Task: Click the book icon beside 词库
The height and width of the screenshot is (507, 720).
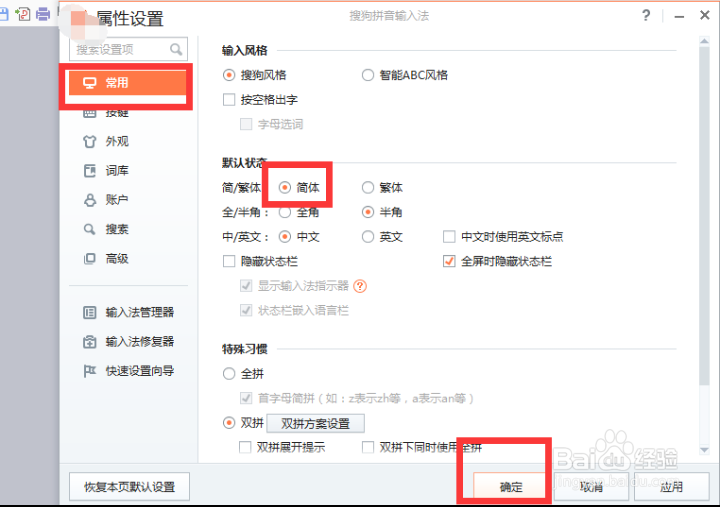Action: click(90, 171)
